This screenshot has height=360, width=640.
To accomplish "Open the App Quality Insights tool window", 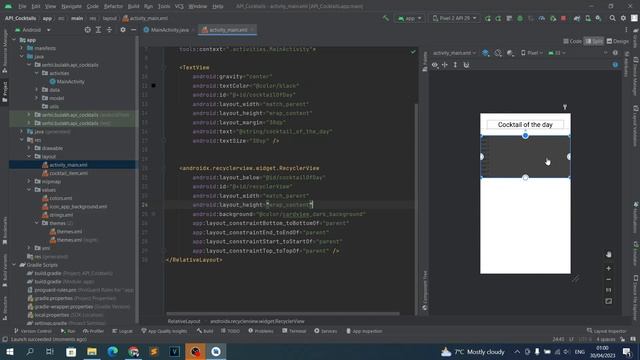I will pos(164,331).
